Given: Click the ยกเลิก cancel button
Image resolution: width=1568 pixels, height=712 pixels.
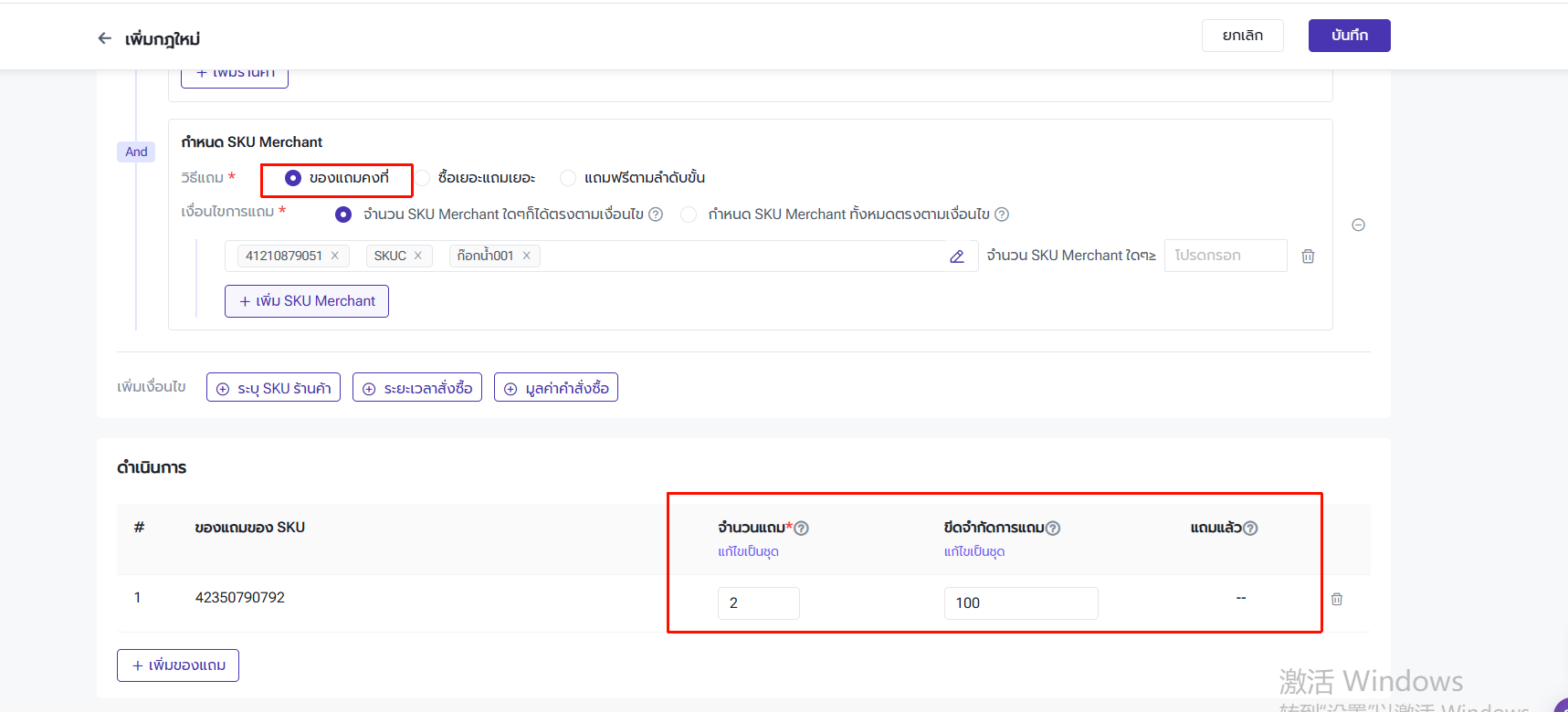Looking at the screenshot, I should (x=1242, y=36).
